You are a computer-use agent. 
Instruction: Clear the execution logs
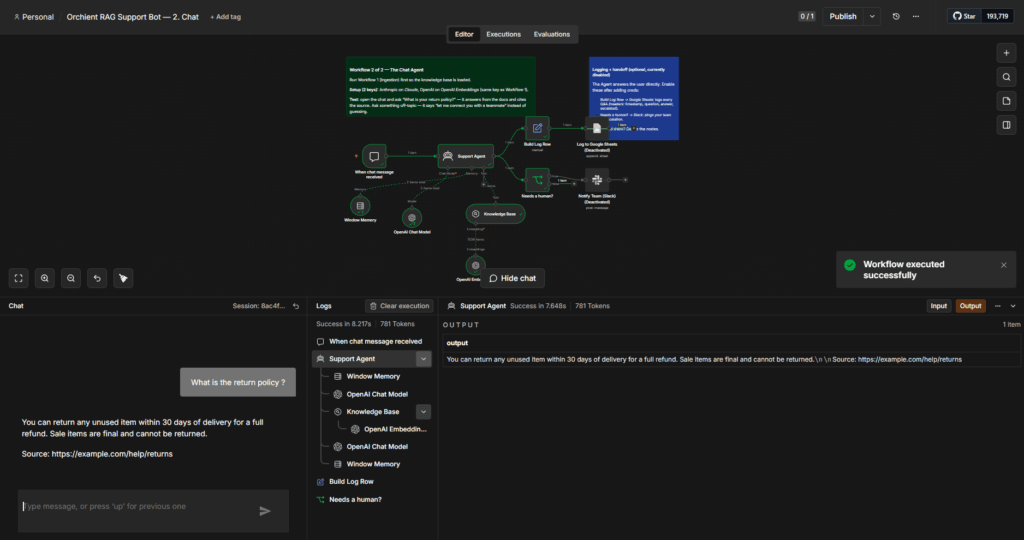coord(399,306)
